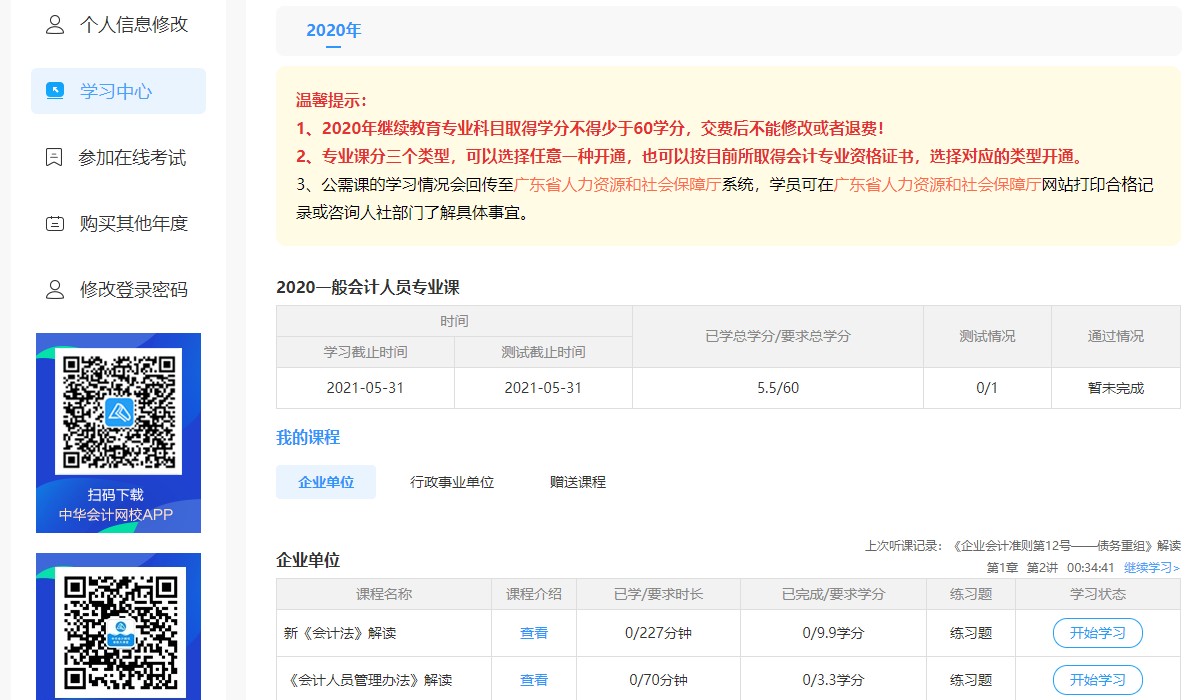Click the bookmark icon next to 参加在线考试
The height and width of the screenshot is (700, 1203).
click(x=55, y=157)
